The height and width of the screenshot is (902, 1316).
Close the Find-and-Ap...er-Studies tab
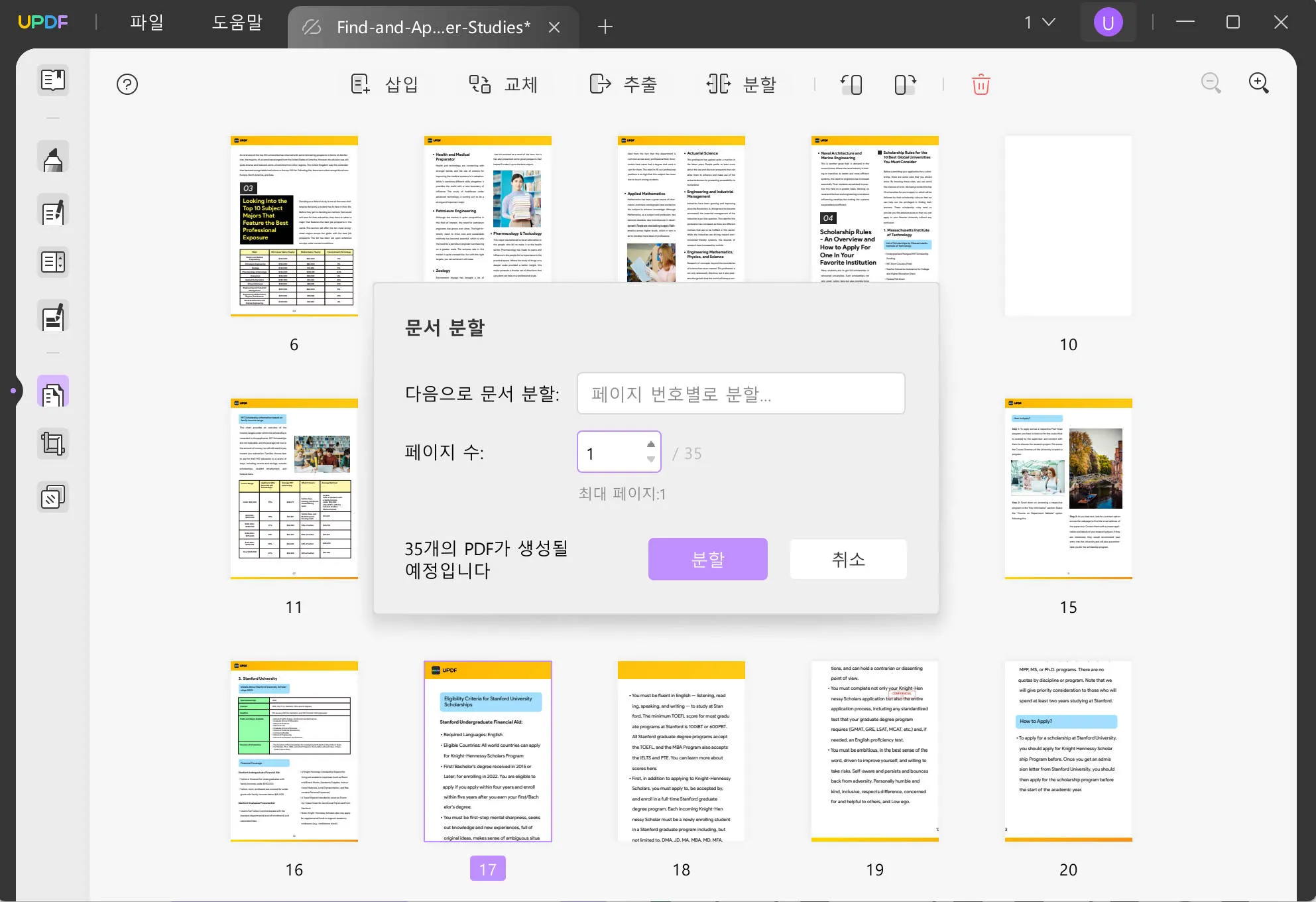click(554, 27)
